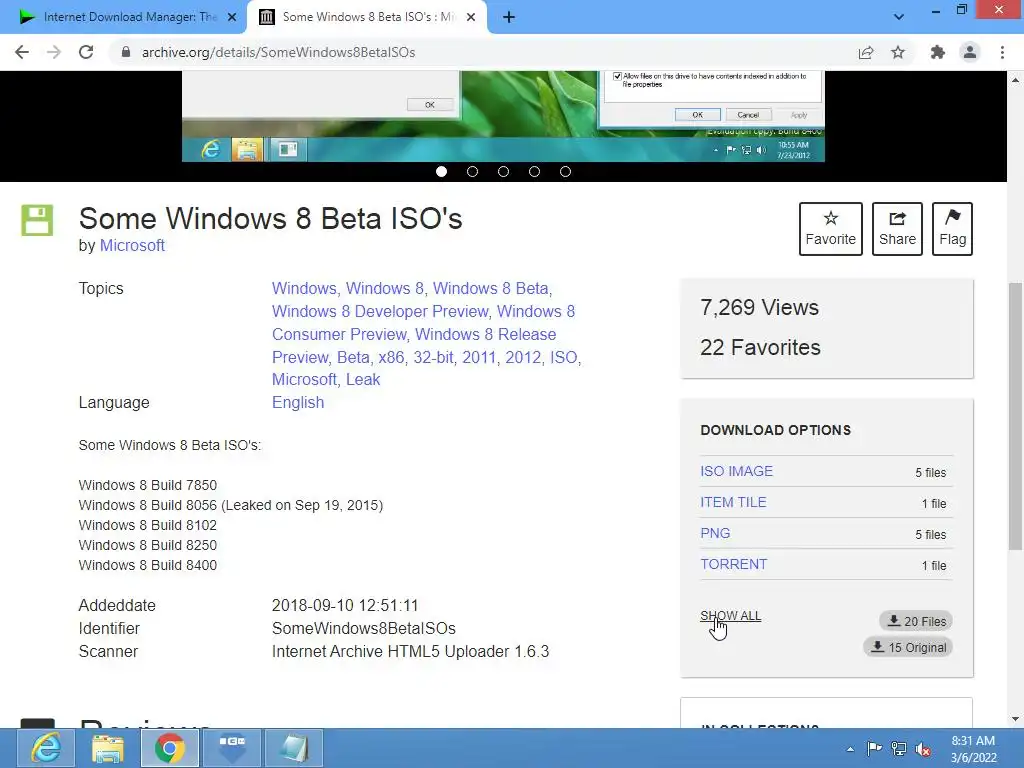This screenshot has height=768, width=1024.
Task: Expand the ISO IMAGE download option
Action: pyautogui.click(x=737, y=472)
